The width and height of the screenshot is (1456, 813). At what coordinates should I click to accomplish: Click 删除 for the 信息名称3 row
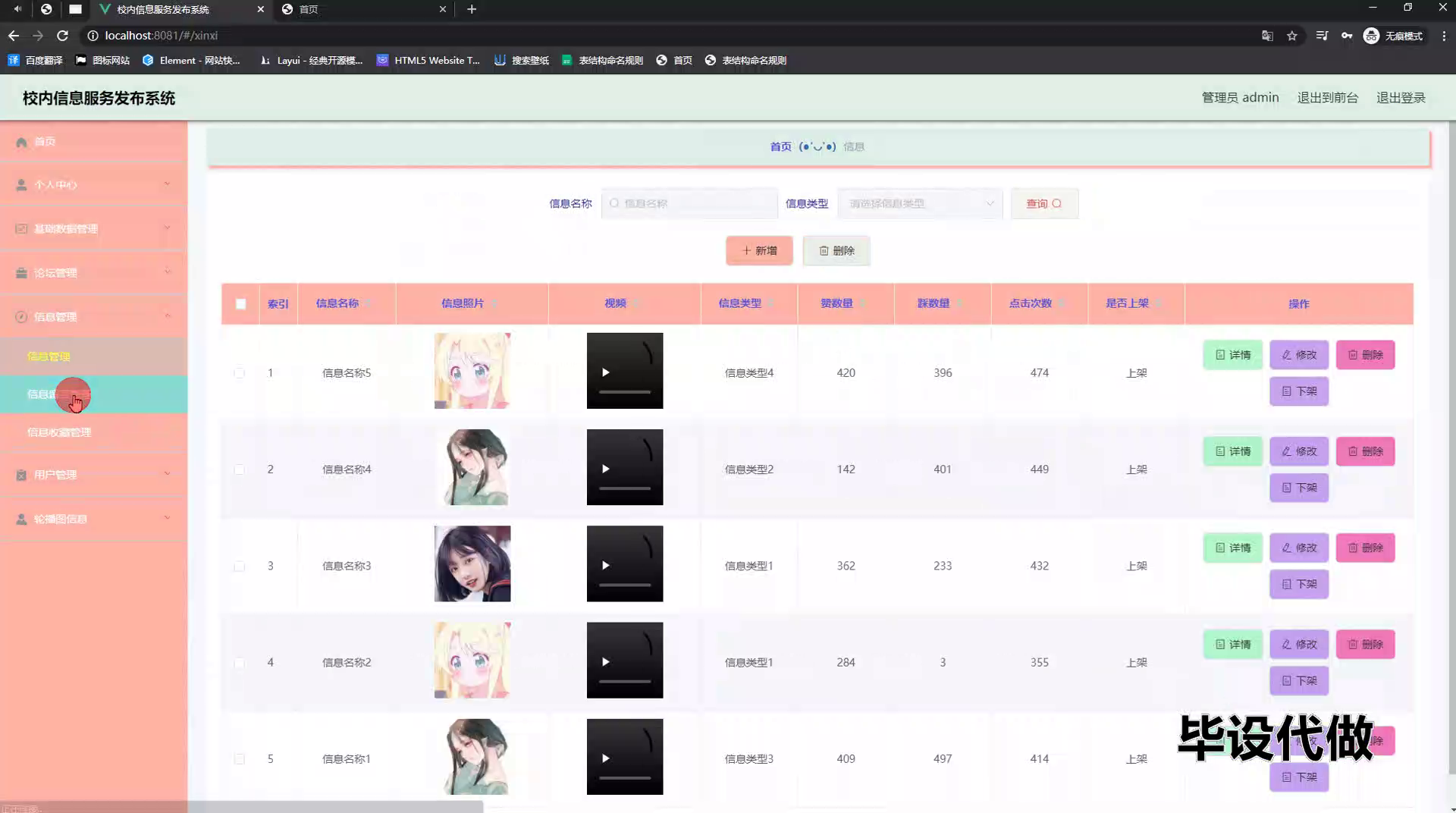pyautogui.click(x=1365, y=548)
